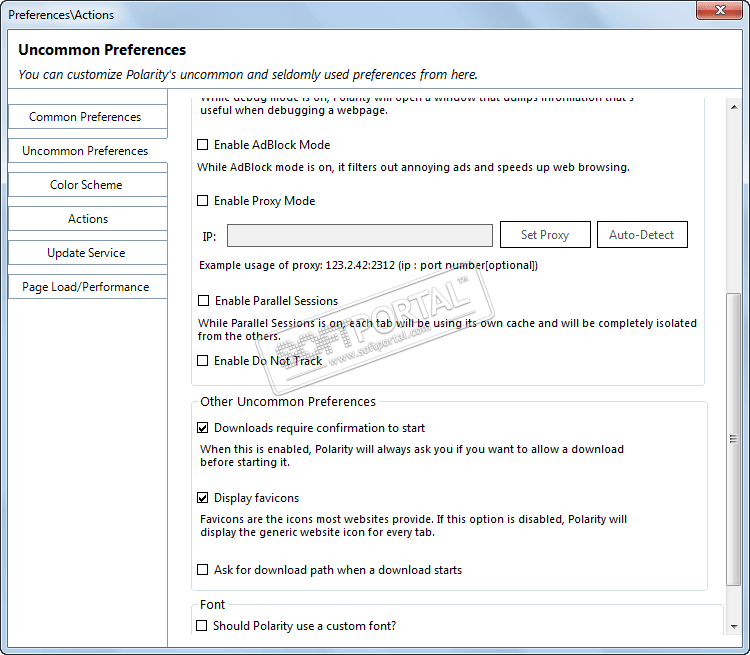Click the 'Uncommon Preferences' page heading
This screenshot has height=655, width=750.
(x=102, y=50)
